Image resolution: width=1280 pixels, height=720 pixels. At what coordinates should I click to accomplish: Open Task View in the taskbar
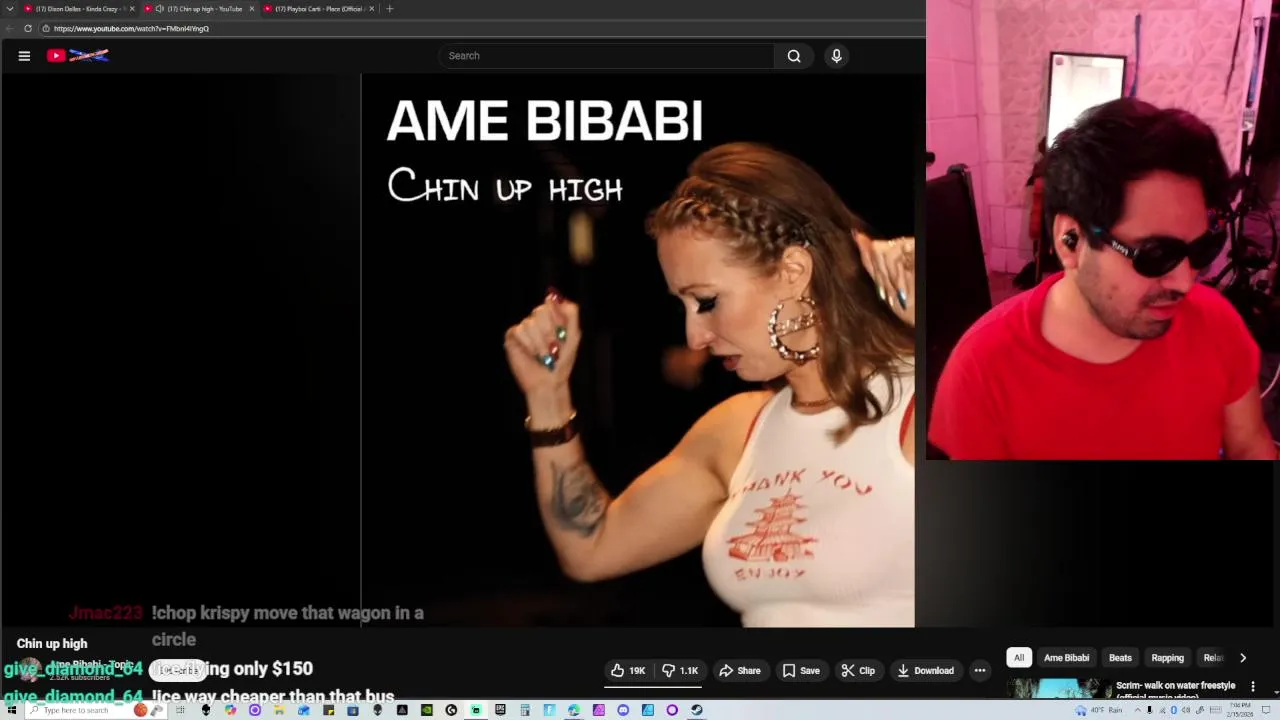point(180,710)
